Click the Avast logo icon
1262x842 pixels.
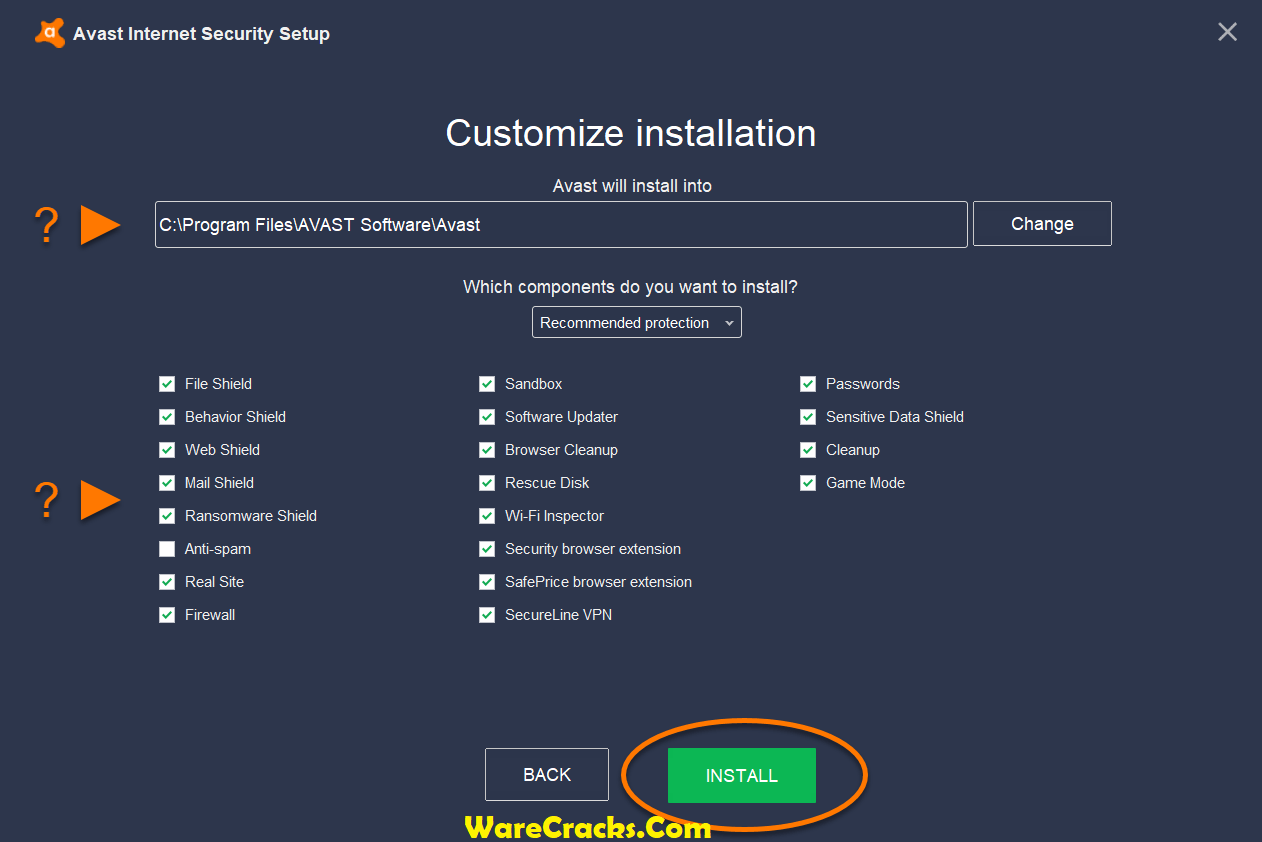[x=50, y=33]
